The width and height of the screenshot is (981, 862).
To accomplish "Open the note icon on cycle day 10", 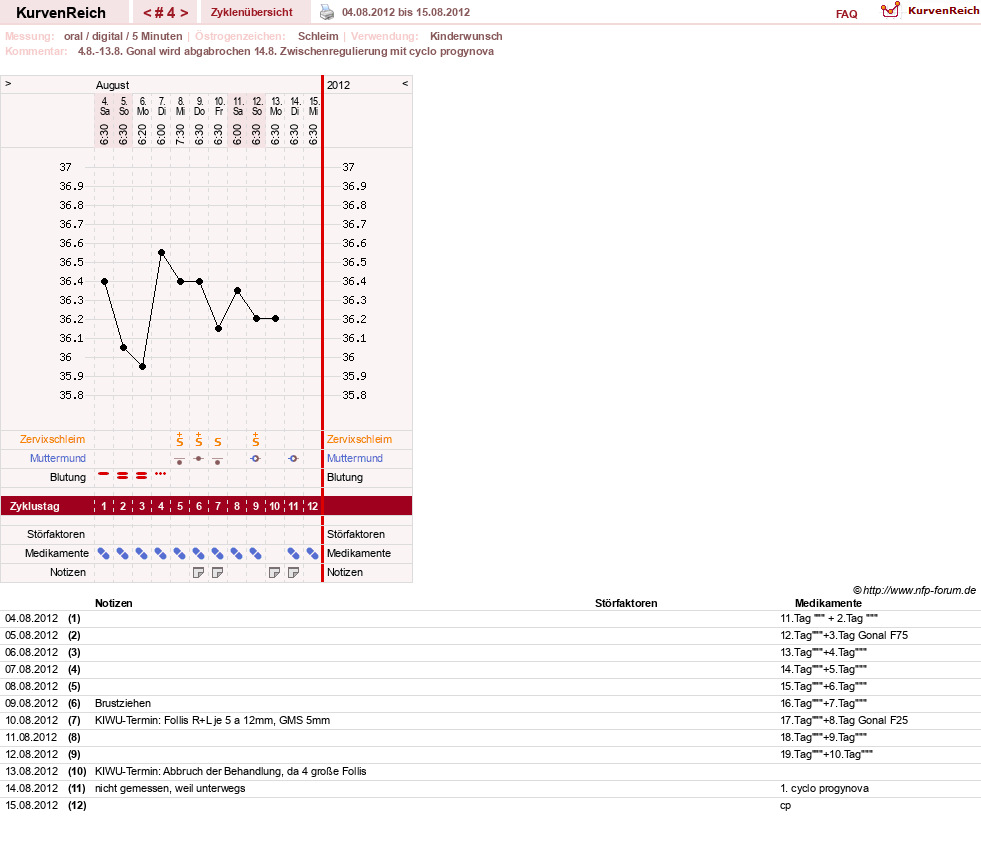I will (274, 572).
